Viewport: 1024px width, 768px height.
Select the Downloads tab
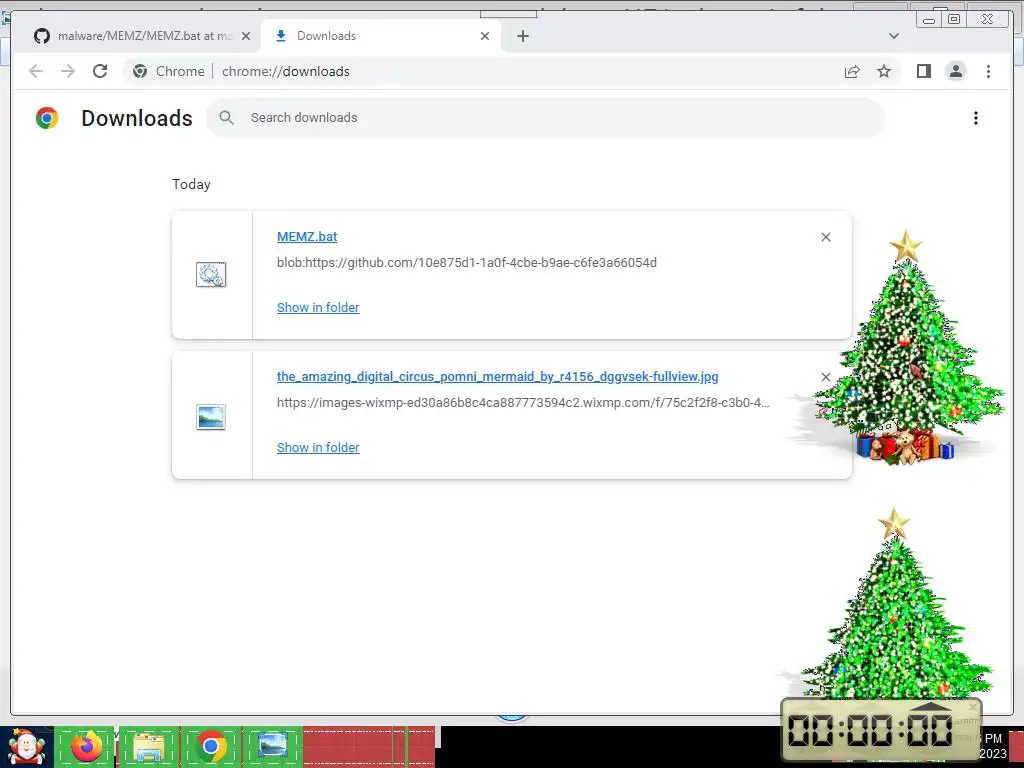381,36
